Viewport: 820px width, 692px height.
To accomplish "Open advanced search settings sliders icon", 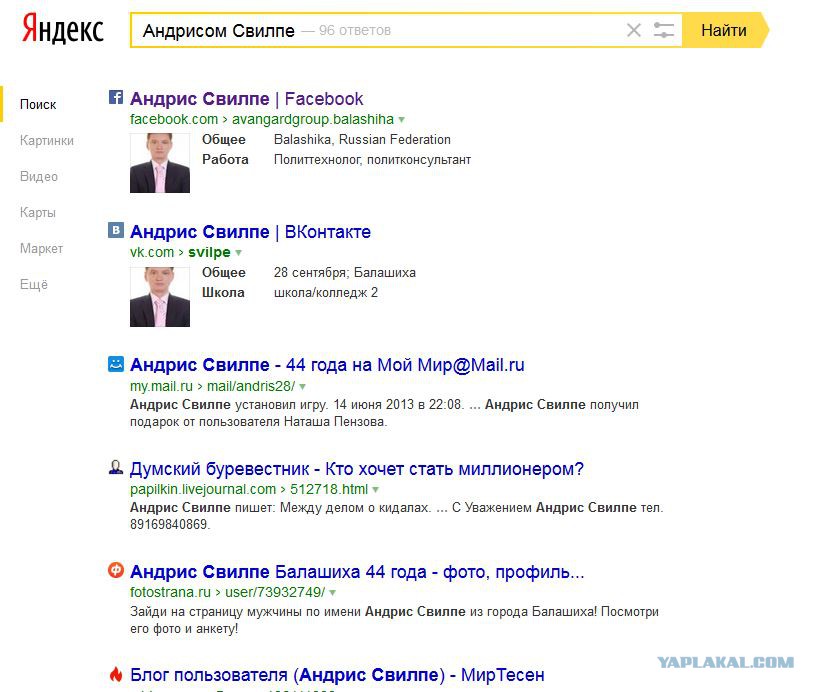I will pos(664,30).
